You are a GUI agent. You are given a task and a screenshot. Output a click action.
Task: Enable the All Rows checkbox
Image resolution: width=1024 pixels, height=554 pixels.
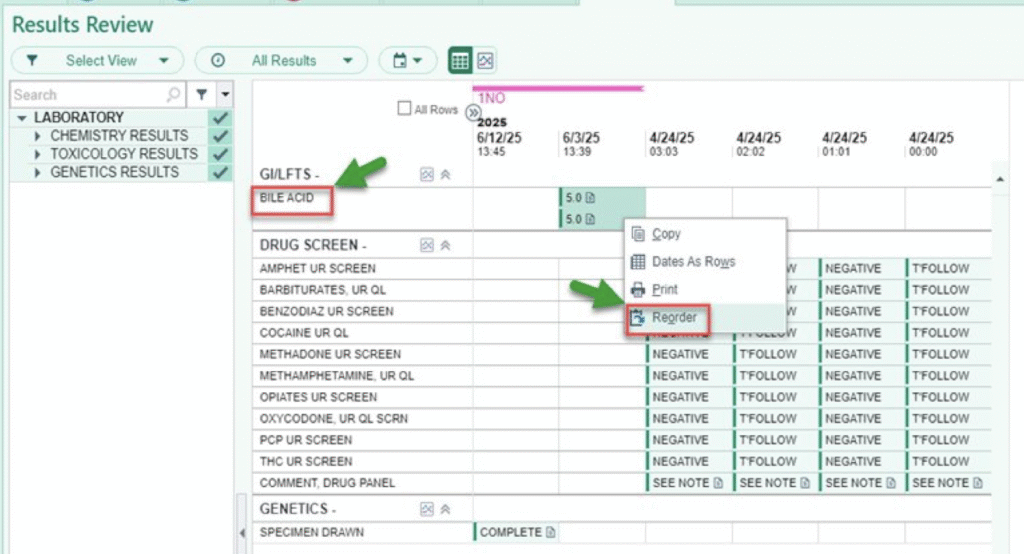pos(405,109)
